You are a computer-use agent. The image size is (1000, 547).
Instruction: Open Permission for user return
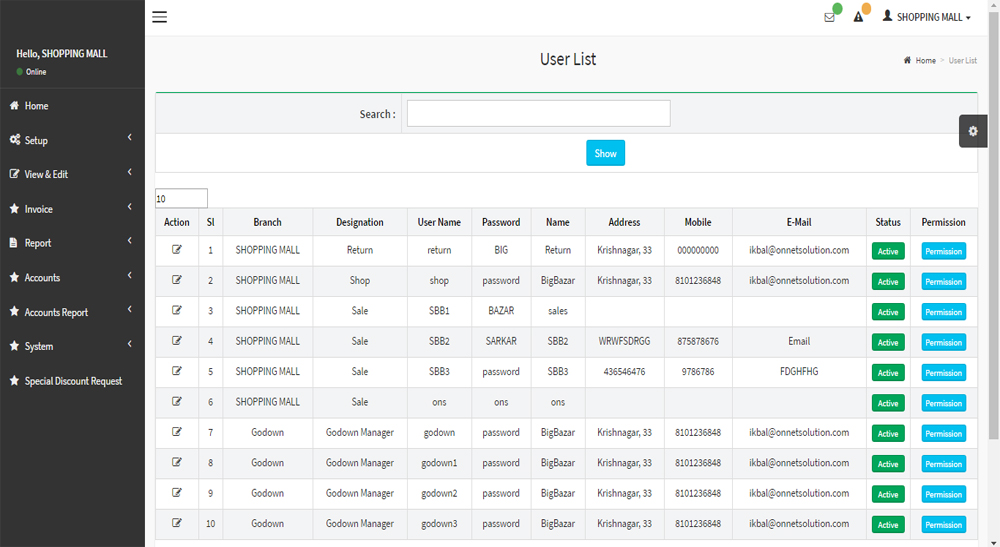pos(943,251)
